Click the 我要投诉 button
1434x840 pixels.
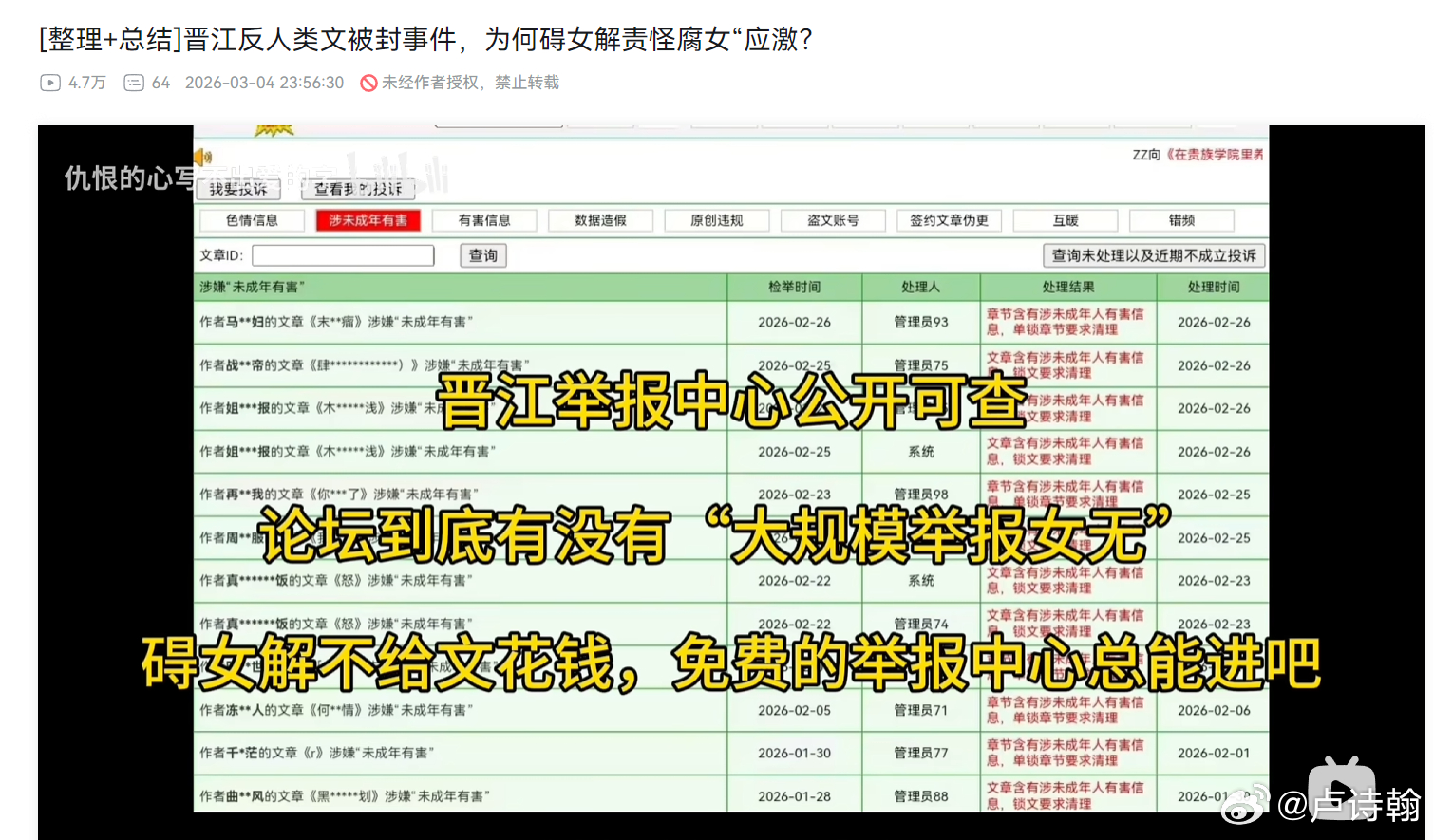pyautogui.click(x=238, y=189)
